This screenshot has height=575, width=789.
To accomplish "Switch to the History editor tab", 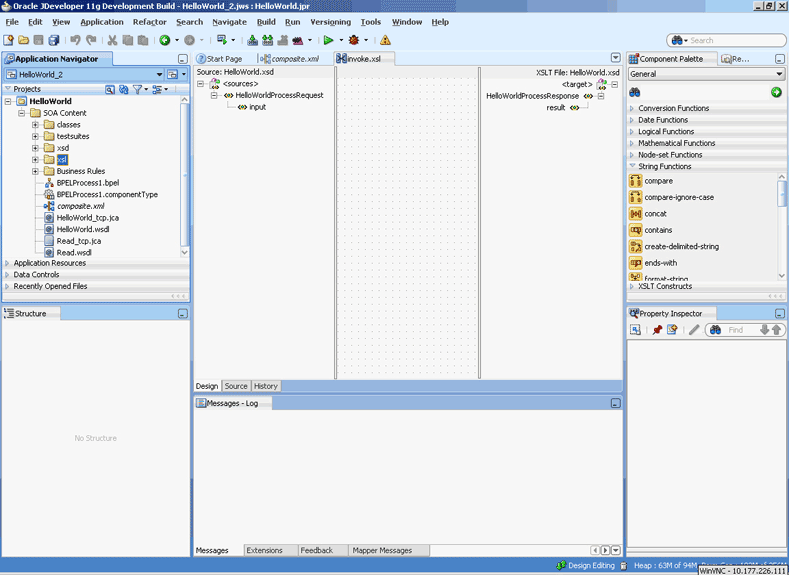I will point(266,386).
